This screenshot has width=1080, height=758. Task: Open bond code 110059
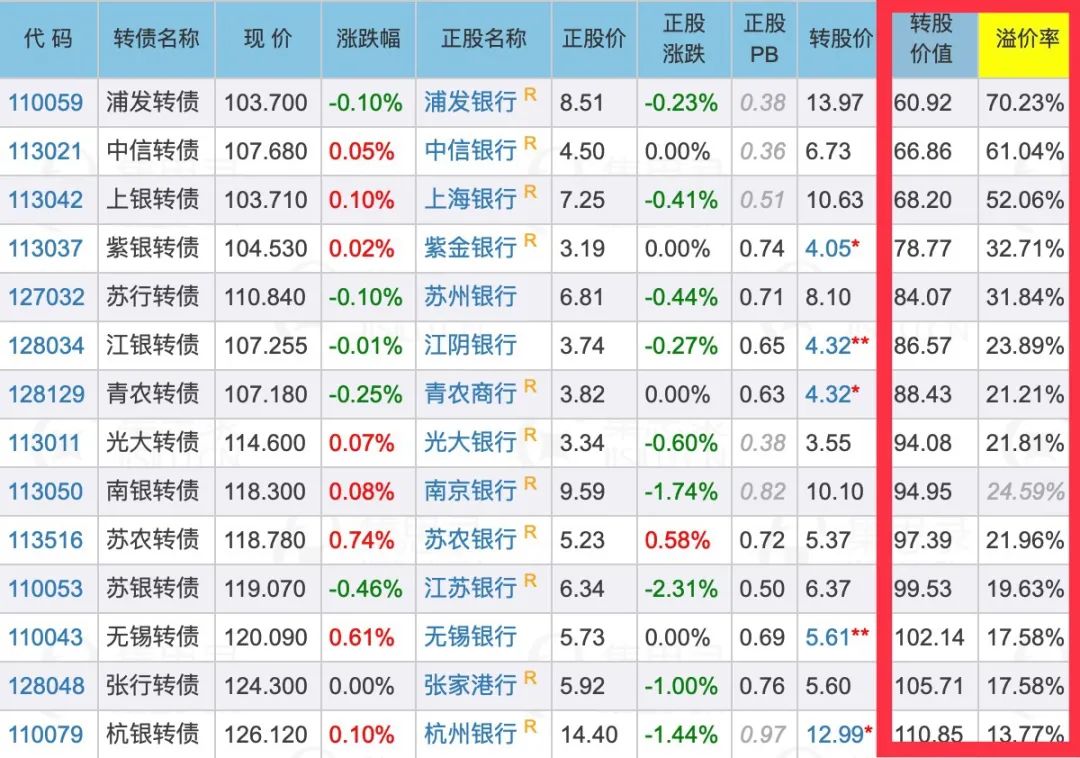coord(45,103)
